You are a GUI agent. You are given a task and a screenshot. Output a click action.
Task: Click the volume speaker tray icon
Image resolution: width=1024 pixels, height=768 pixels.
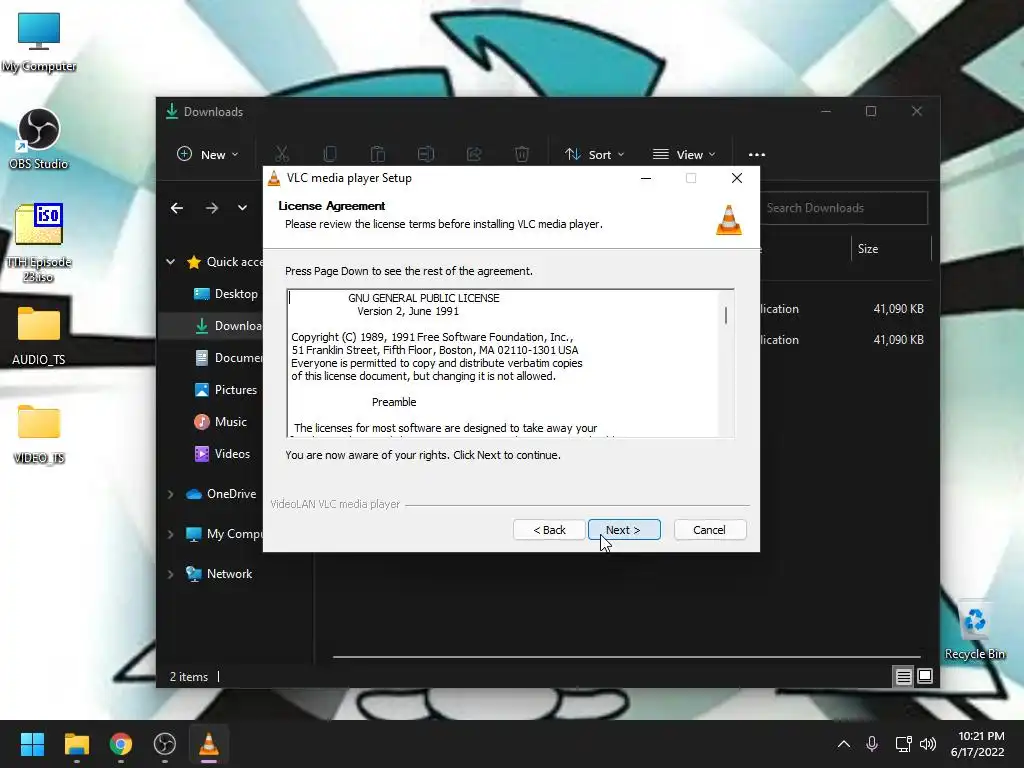tap(928, 744)
